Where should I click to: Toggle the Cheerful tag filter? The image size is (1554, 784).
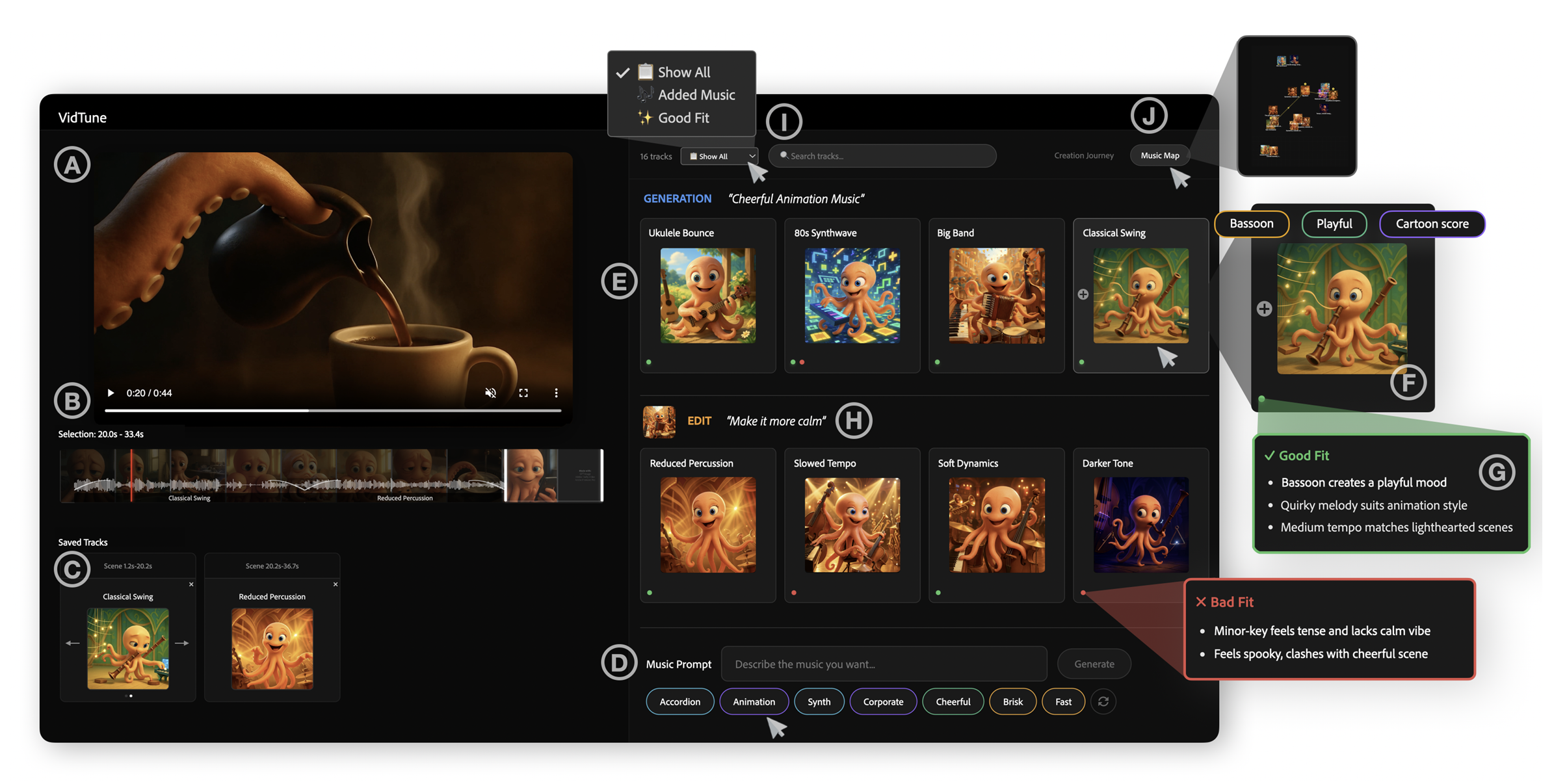pyautogui.click(x=953, y=701)
